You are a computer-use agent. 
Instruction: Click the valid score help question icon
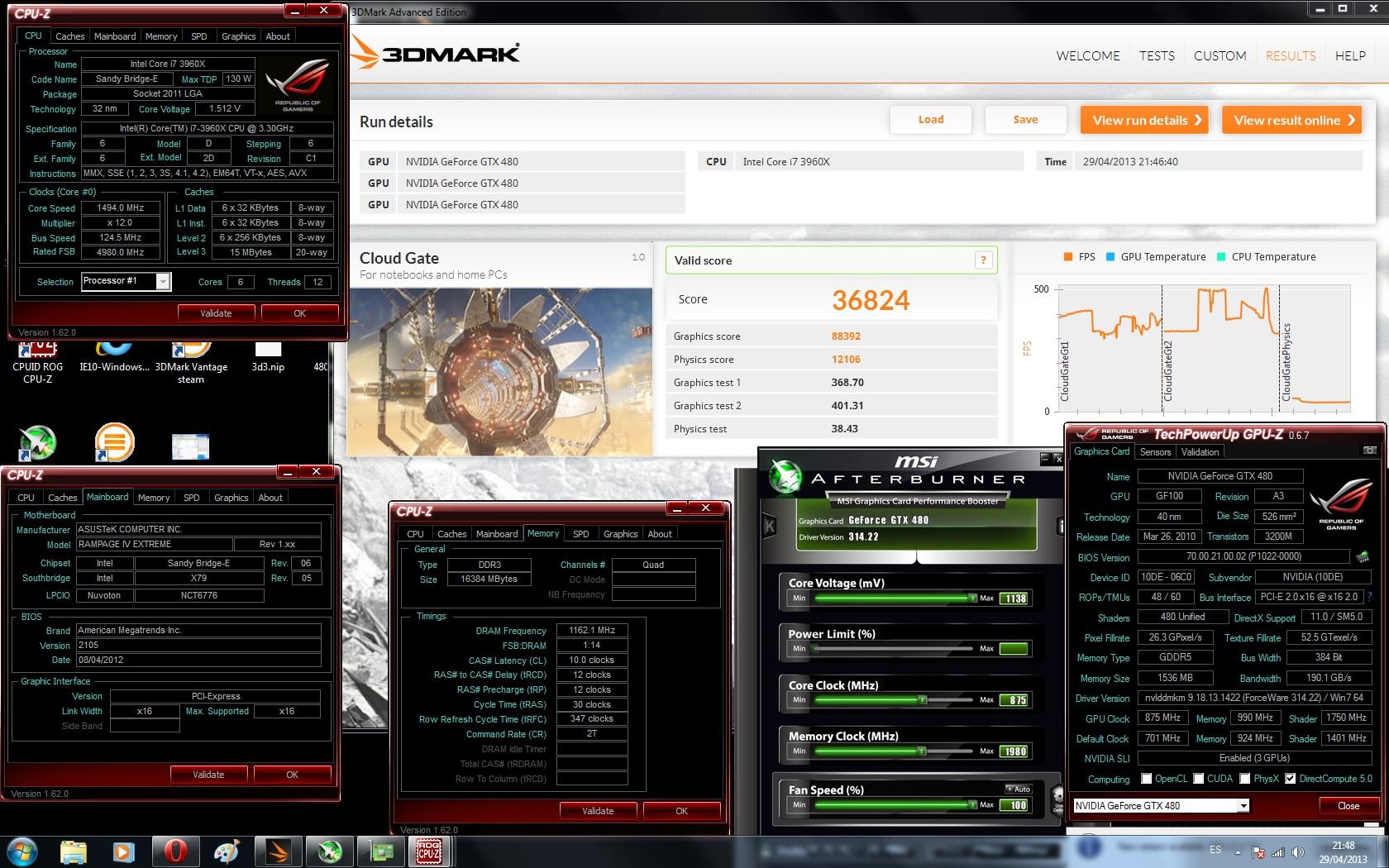click(983, 260)
